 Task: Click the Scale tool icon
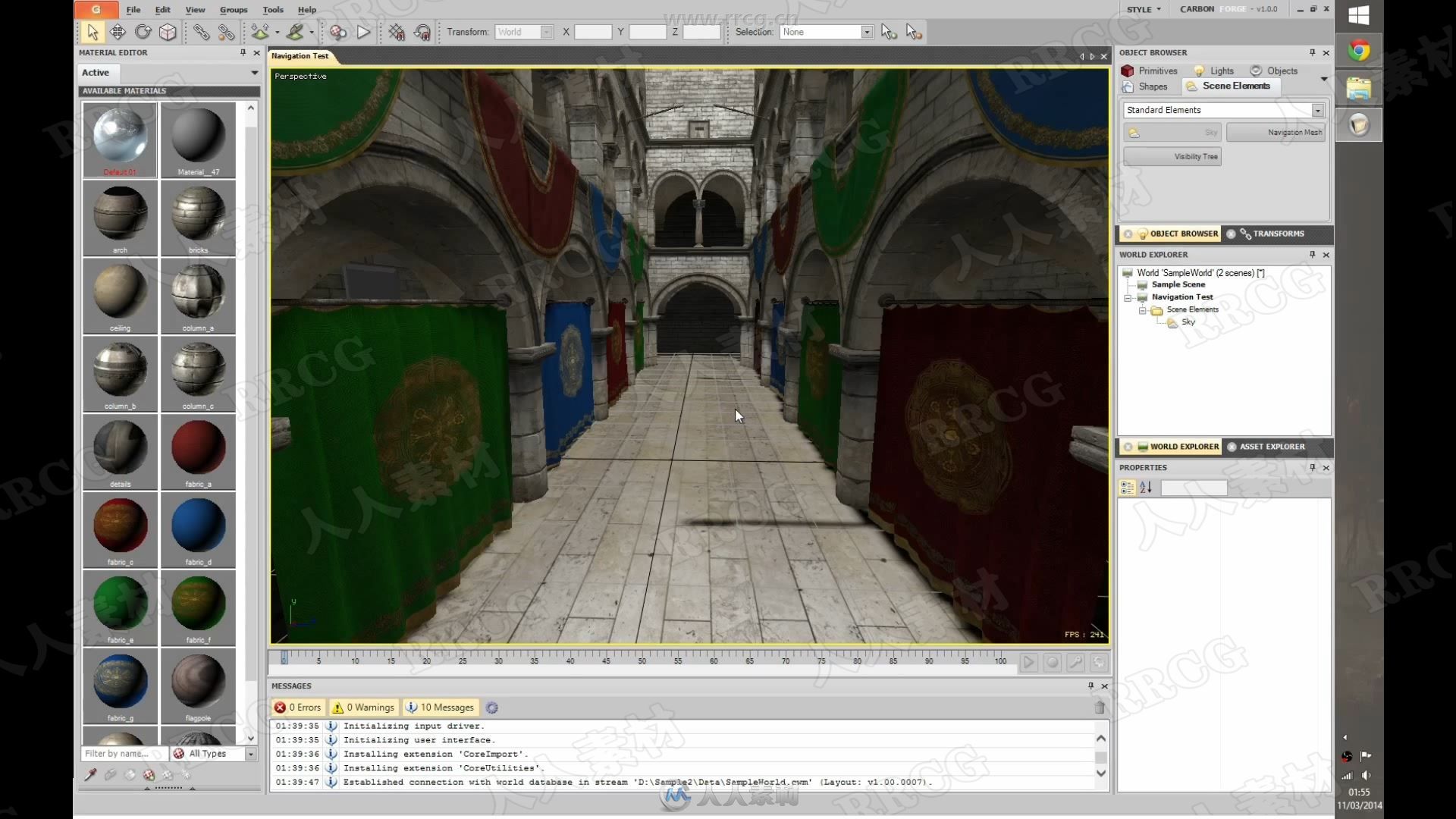click(169, 32)
